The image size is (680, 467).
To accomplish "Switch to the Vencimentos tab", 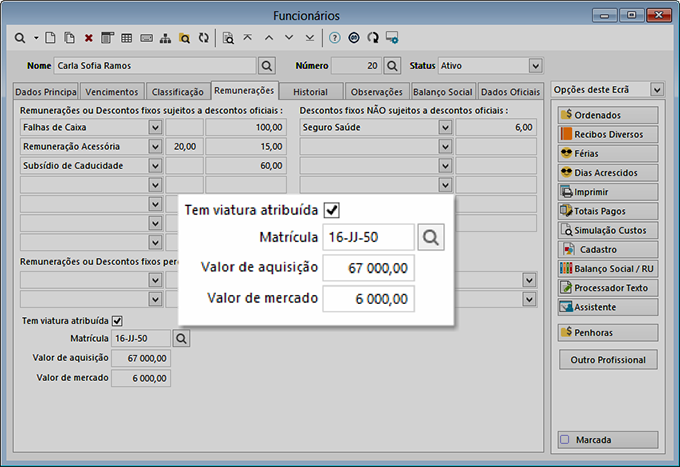I will (x=112, y=92).
